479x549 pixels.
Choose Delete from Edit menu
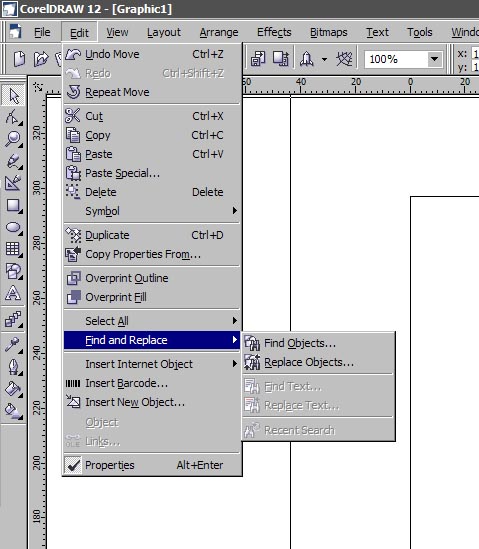click(152, 192)
